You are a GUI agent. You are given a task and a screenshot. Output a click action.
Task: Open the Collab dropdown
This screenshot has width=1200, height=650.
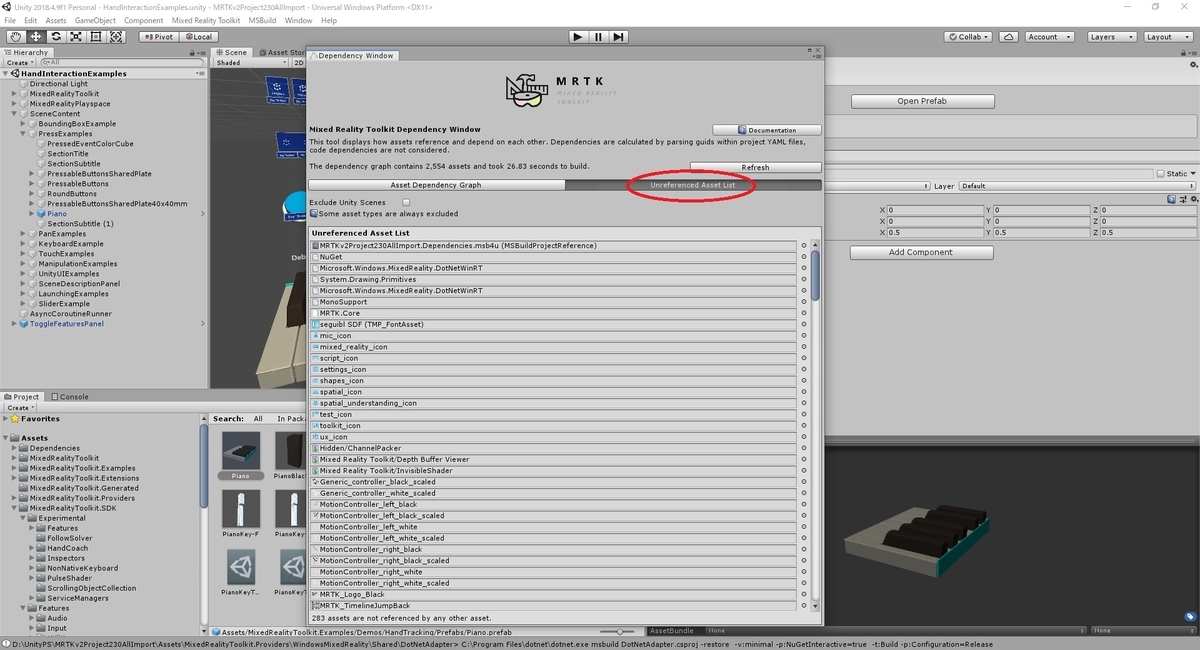(x=969, y=36)
